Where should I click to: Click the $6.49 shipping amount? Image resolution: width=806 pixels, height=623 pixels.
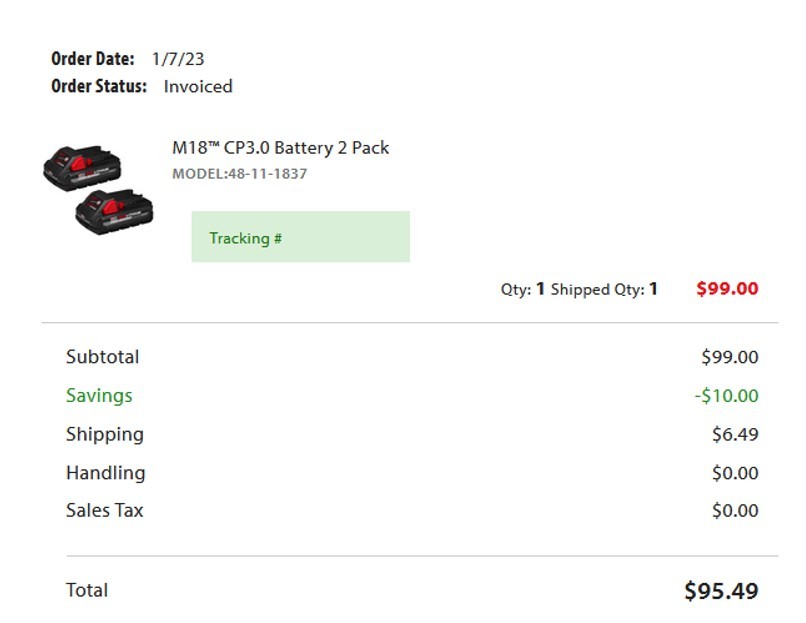point(735,435)
